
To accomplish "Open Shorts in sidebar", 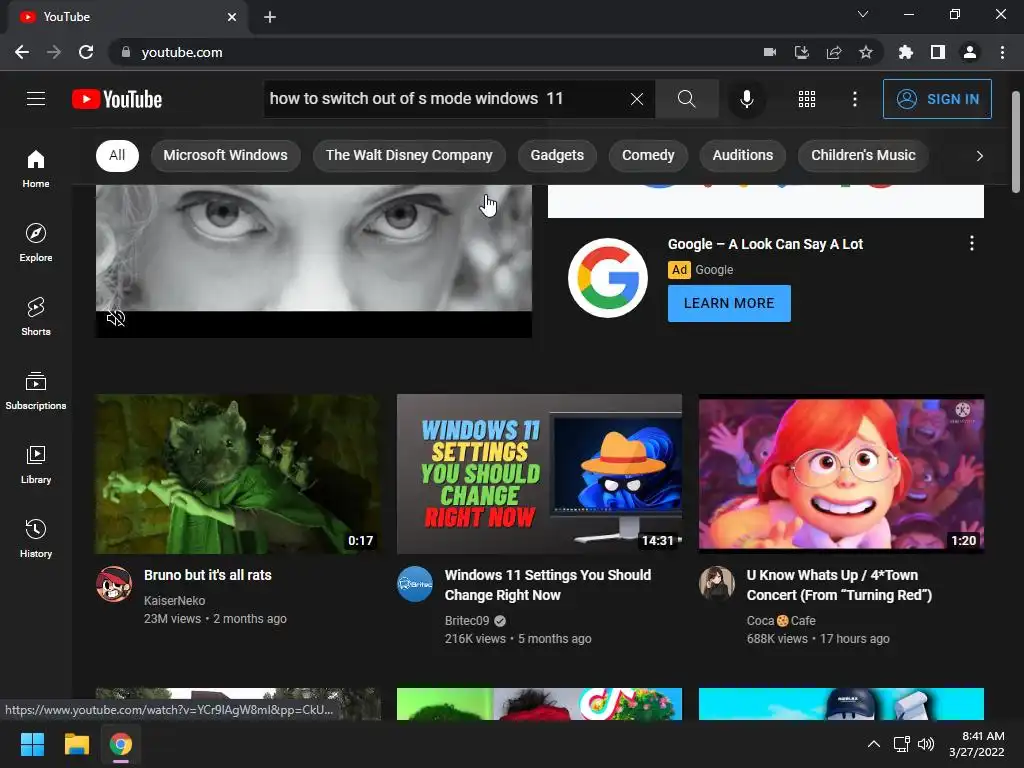I will tap(36, 317).
